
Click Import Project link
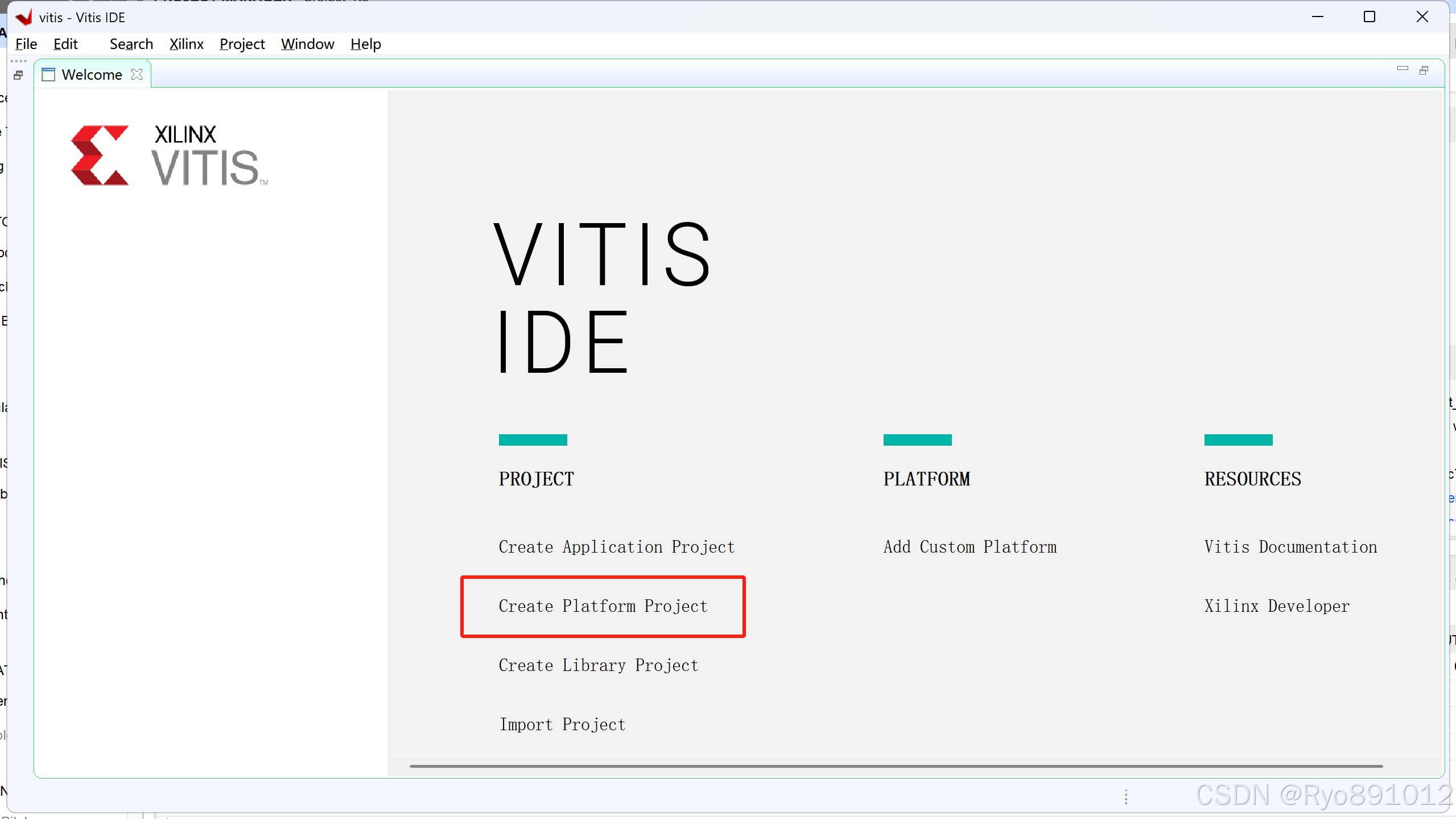[x=562, y=725]
